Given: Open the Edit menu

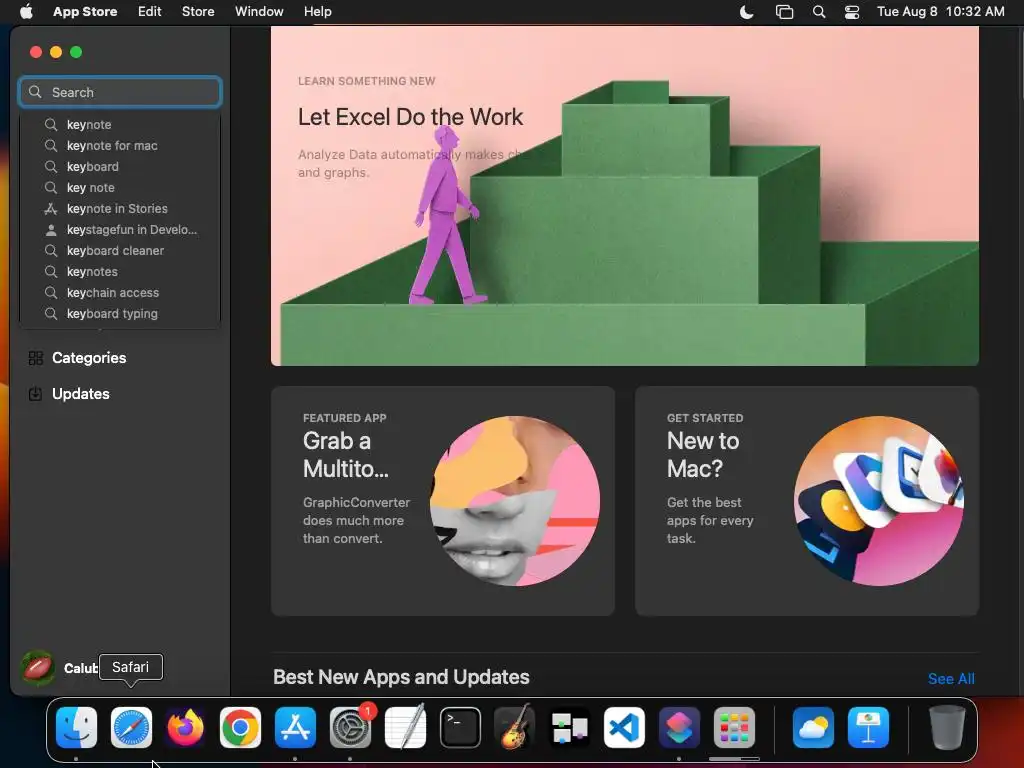Looking at the screenshot, I should coord(150,12).
